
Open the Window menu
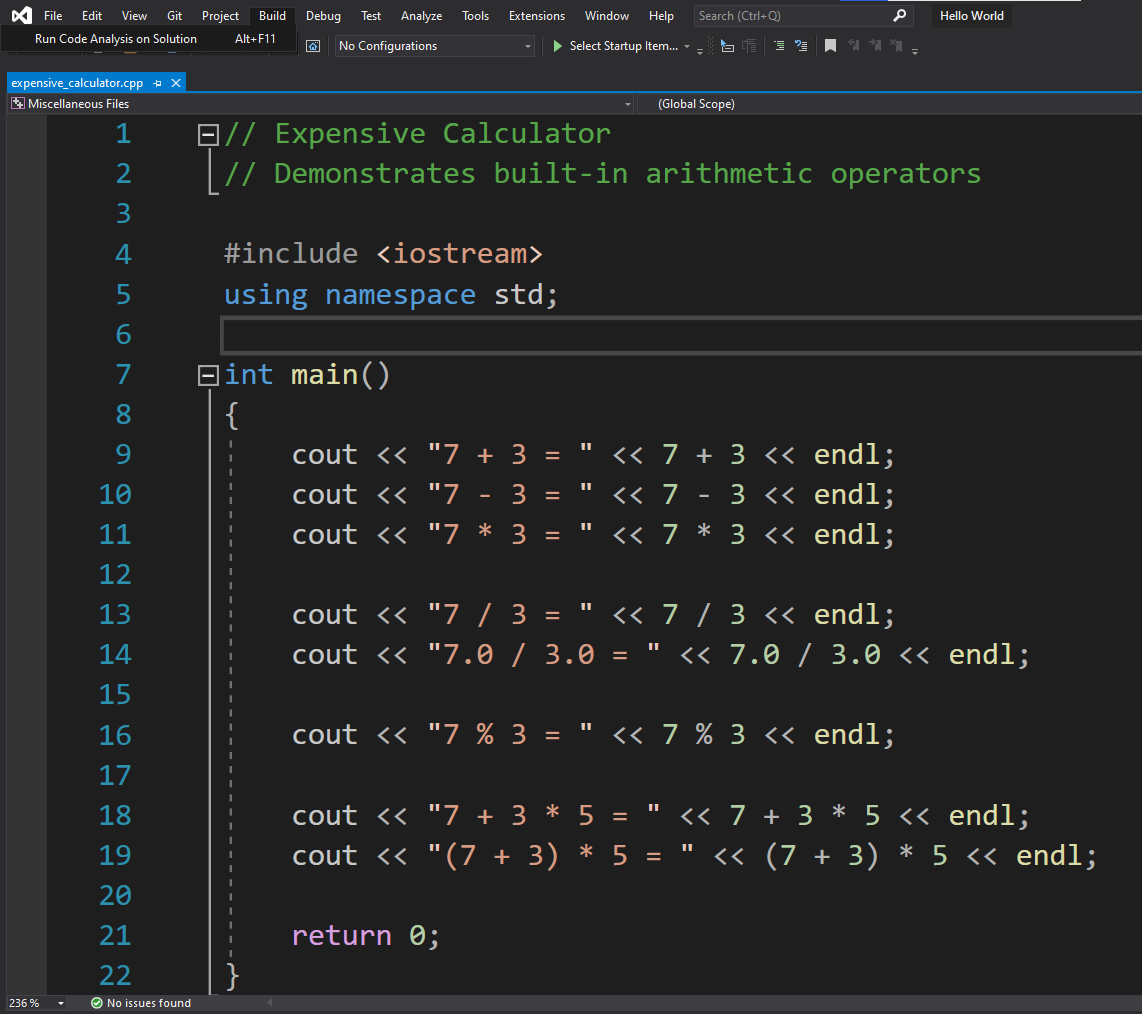pos(607,15)
